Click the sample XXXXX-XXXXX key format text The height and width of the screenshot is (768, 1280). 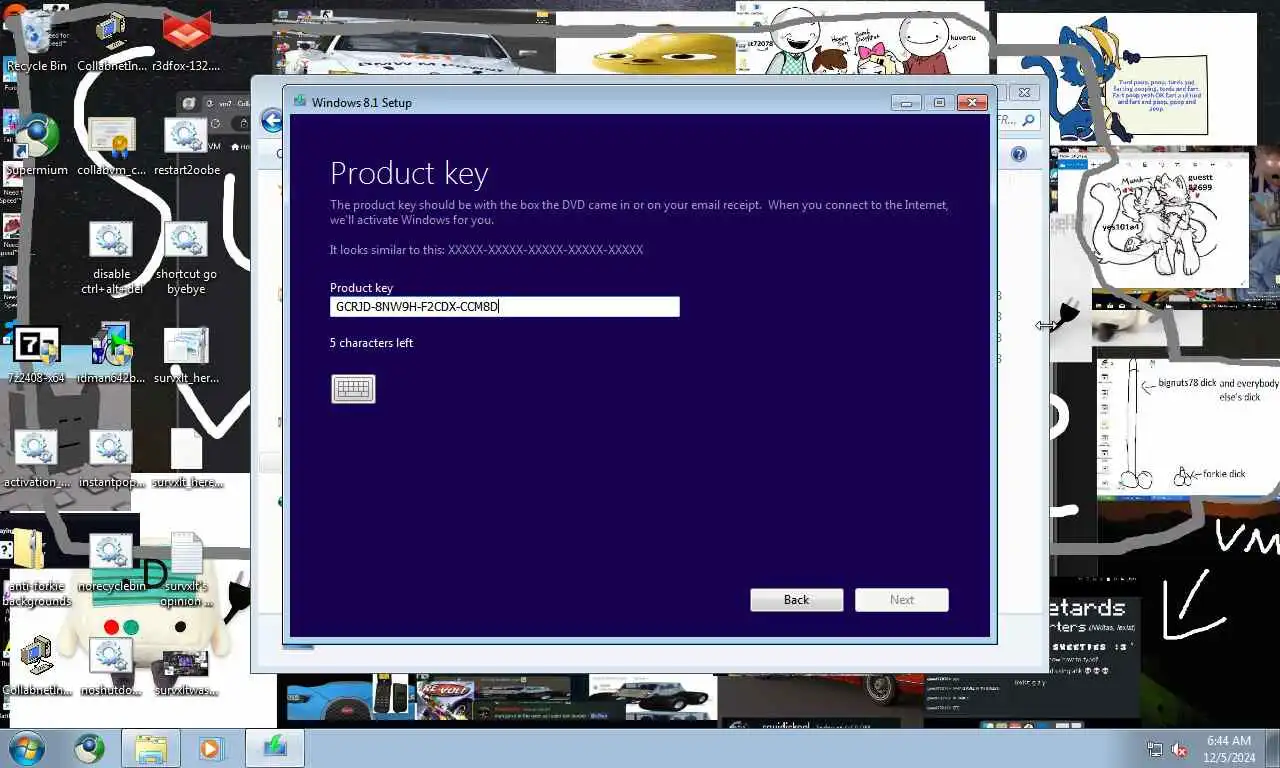545,250
